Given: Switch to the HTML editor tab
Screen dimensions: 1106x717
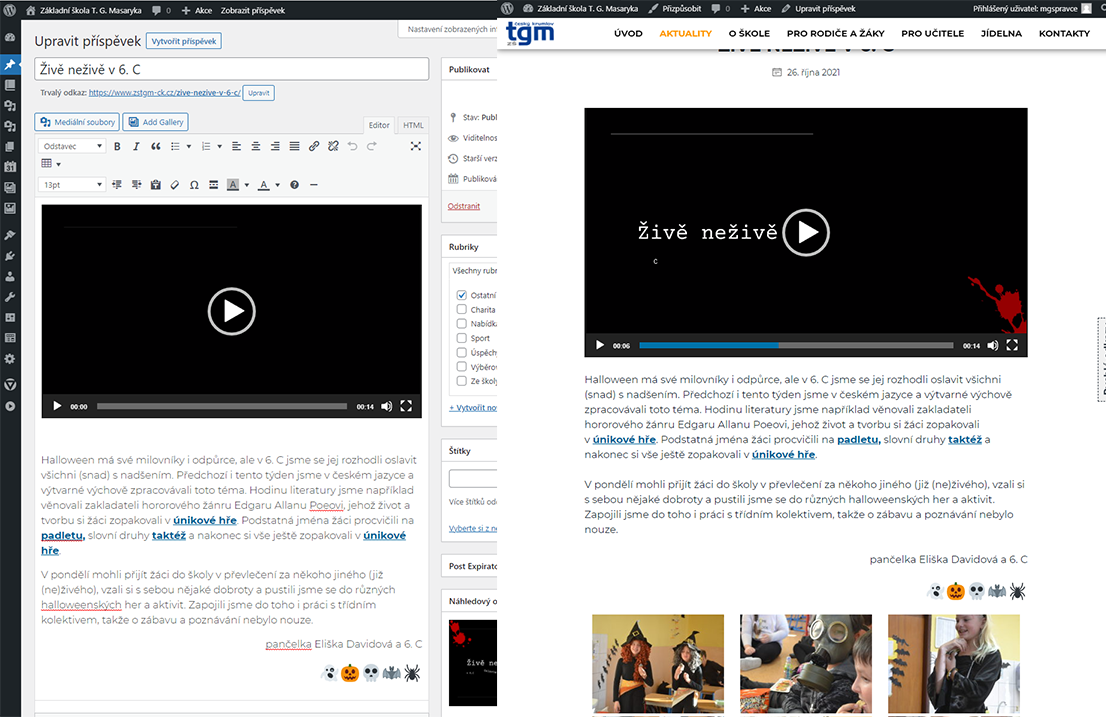Looking at the screenshot, I should tap(412, 125).
